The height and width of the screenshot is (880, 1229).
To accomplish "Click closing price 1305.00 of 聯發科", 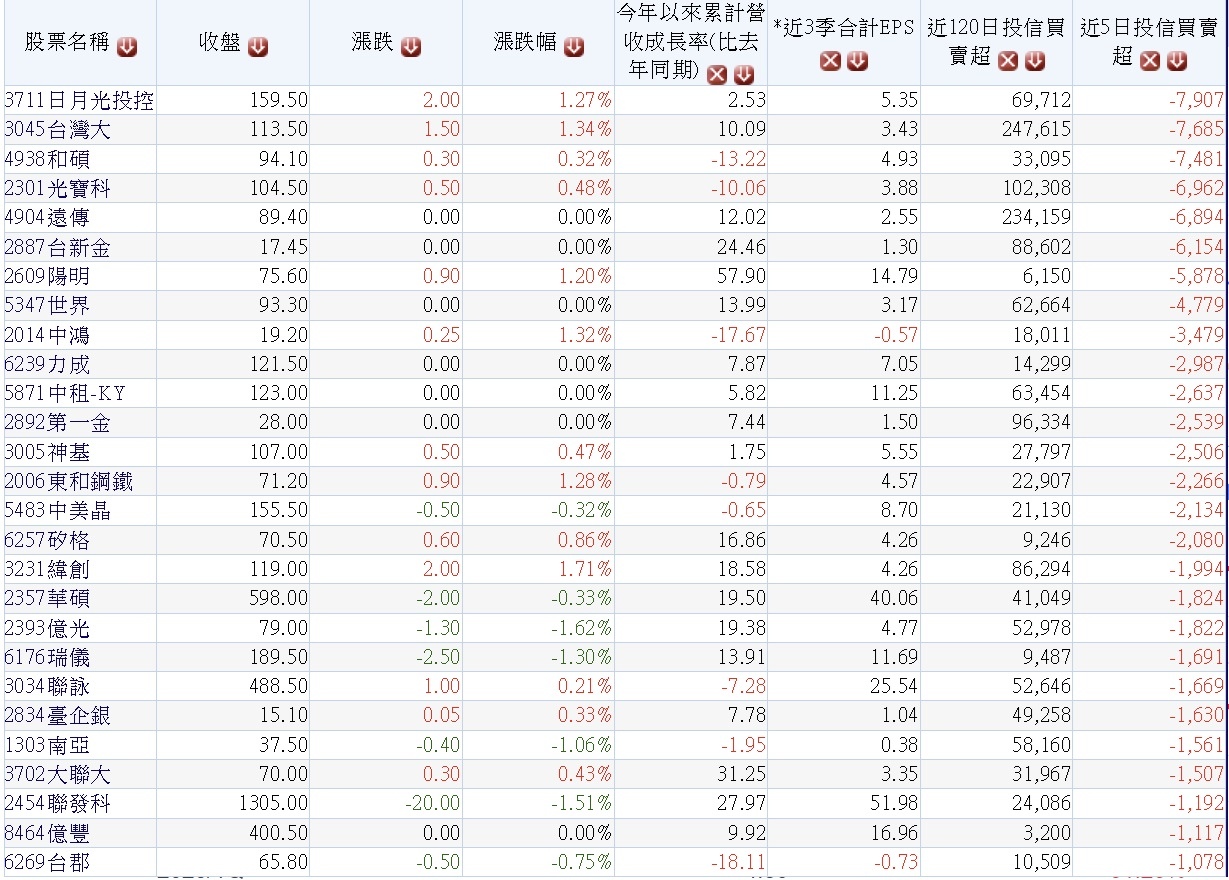I will click(x=274, y=804).
